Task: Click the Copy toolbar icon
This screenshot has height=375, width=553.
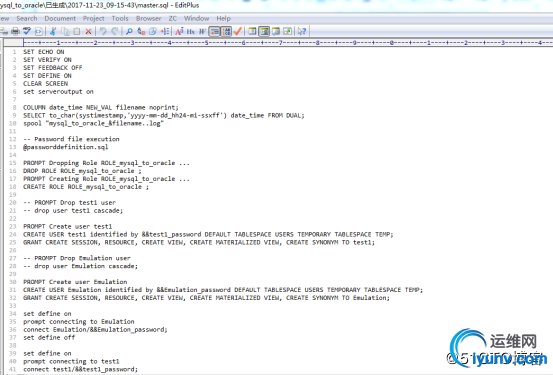Action: [x=65, y=31]
